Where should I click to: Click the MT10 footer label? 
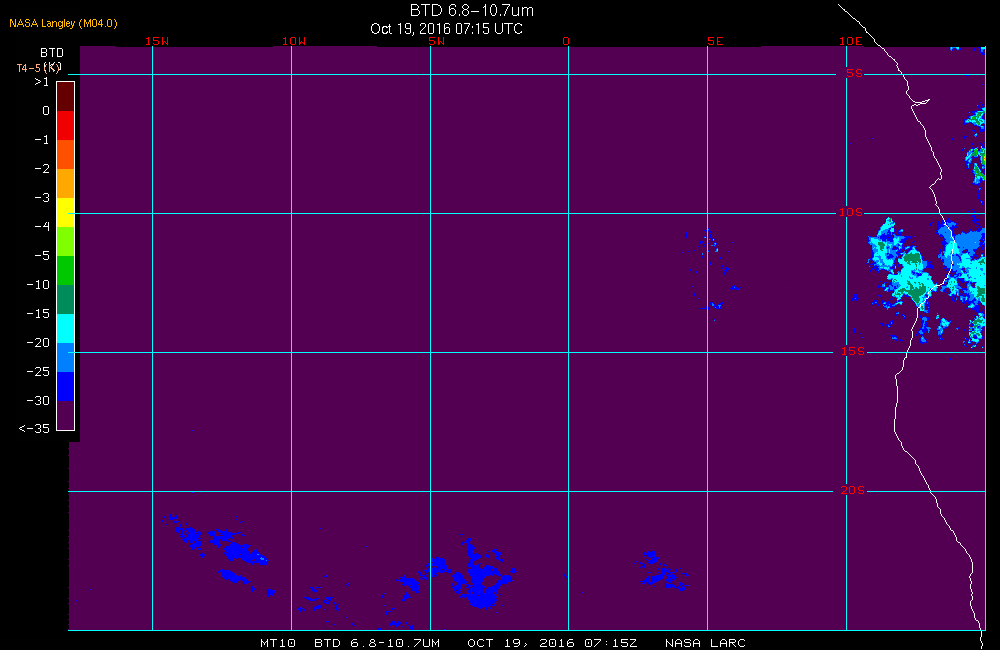[278, 642]
